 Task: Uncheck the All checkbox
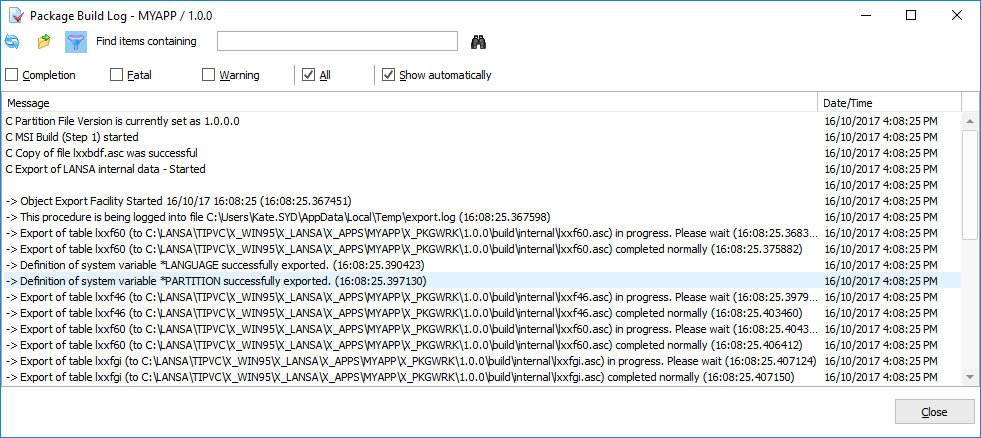[x=308, y=75]
